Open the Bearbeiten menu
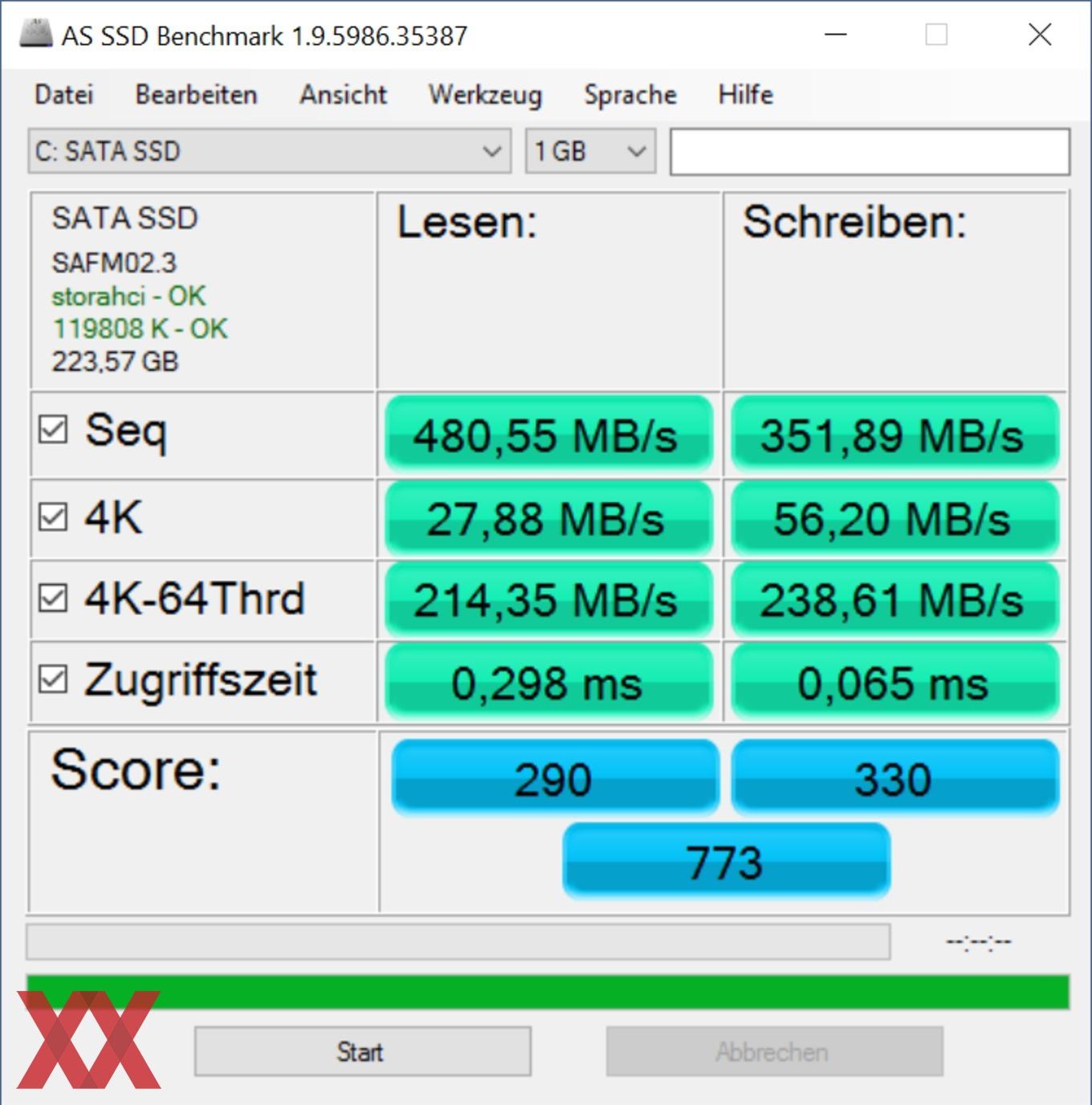 196,95
